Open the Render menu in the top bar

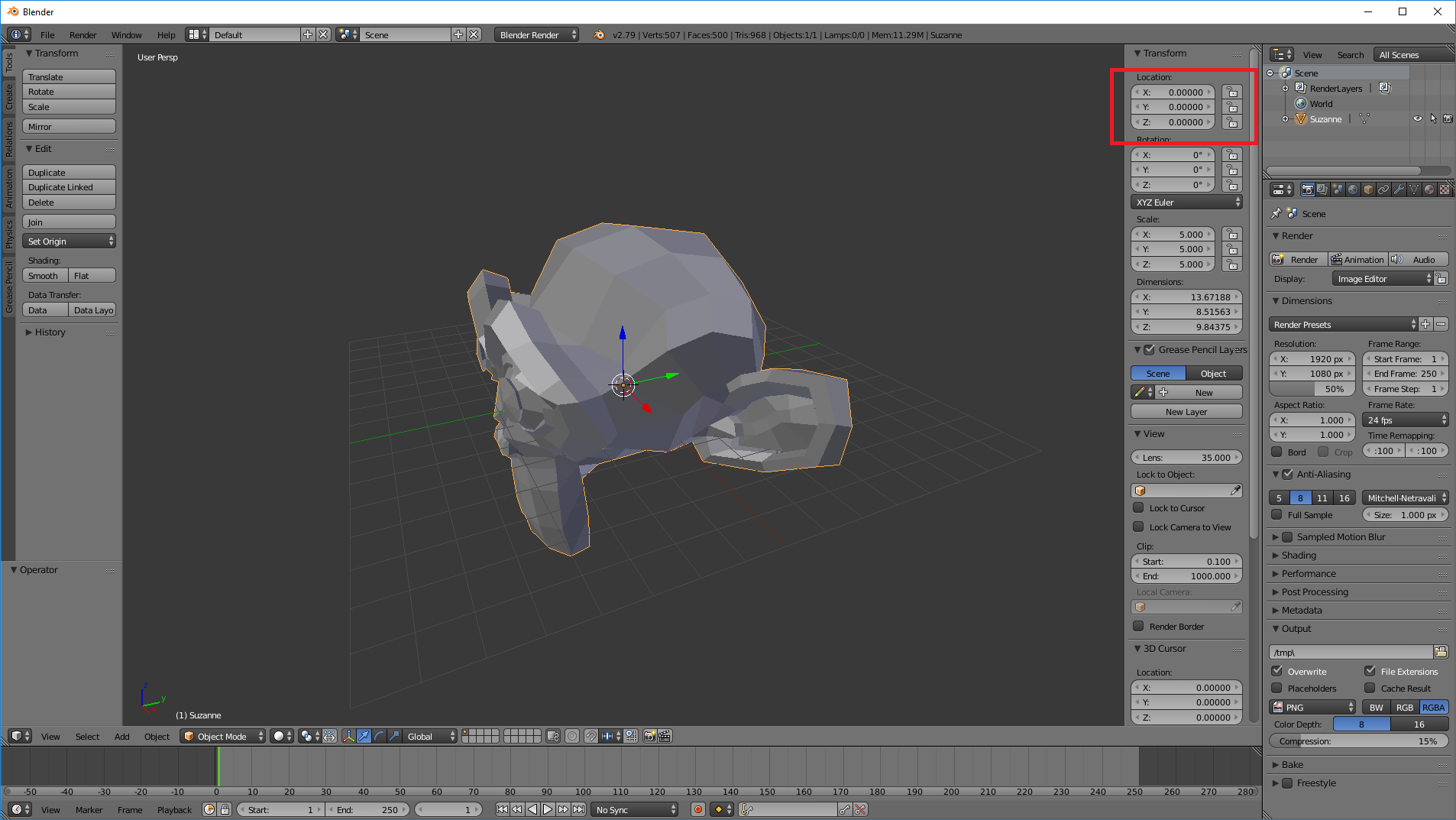tap(83, 35)
